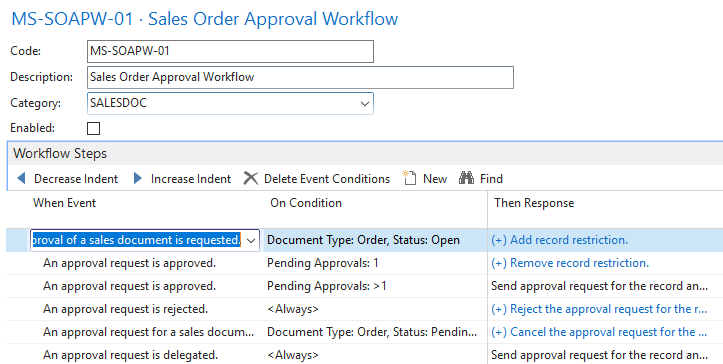Expand the When Event dropdown in selected row
The image size is (723, 364).
click(251, 240)
